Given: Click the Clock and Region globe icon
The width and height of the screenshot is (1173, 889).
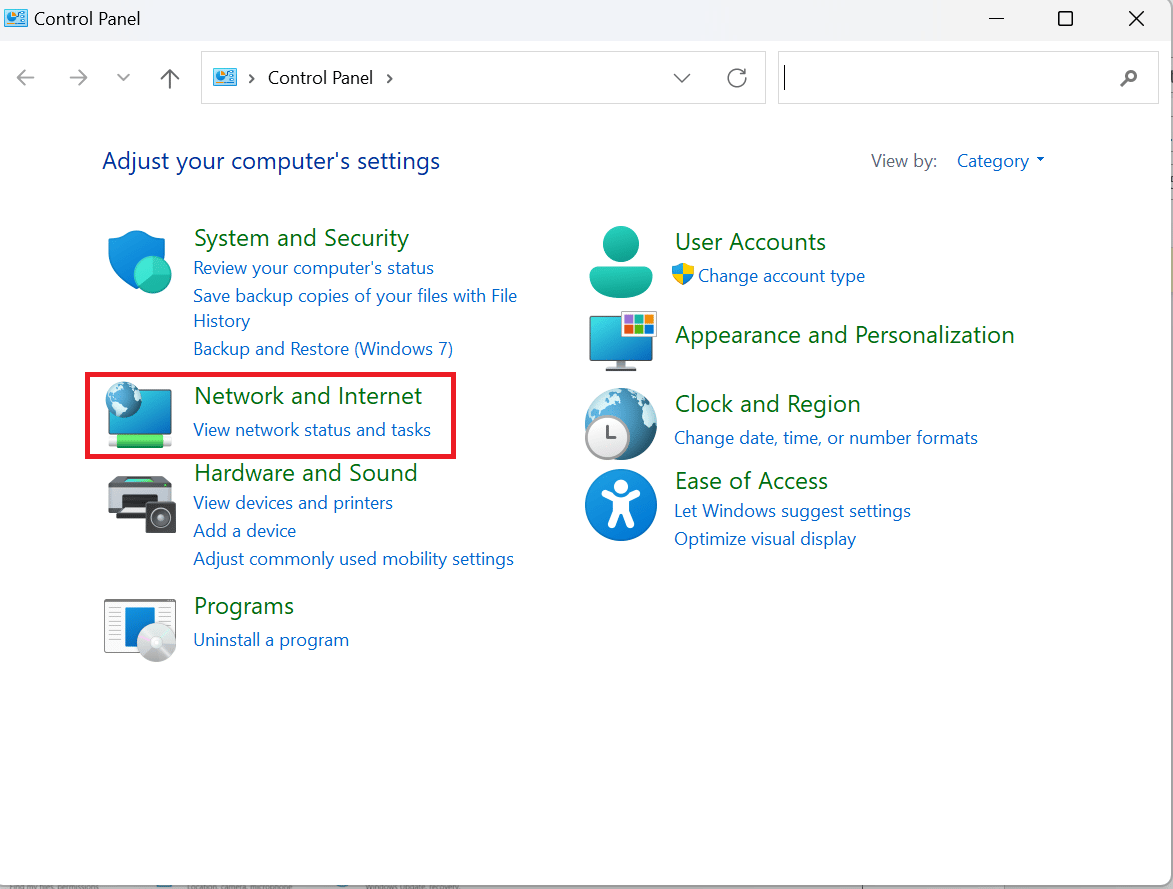Looking at the screenshot, I should (x=621, y=424).
